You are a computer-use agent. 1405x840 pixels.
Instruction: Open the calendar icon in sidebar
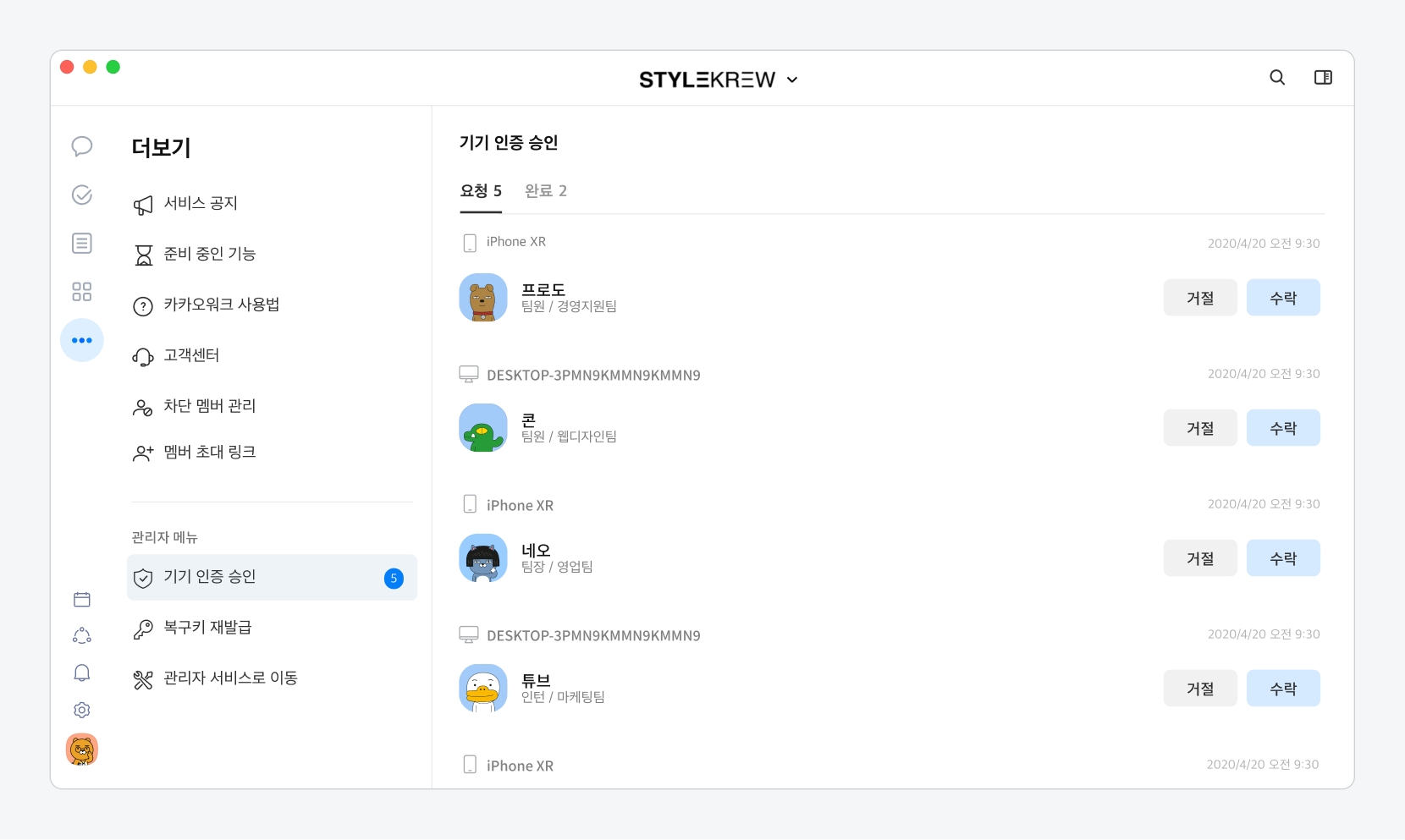(82, 600)
